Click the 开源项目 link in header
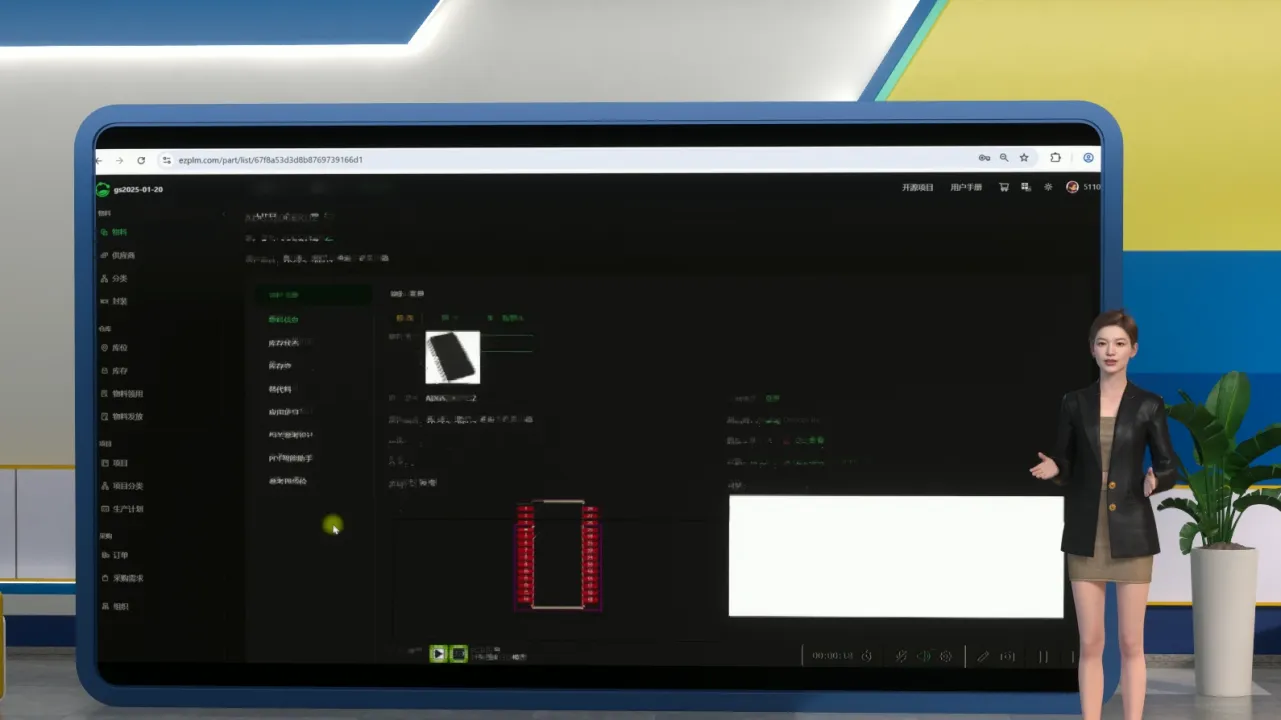Image resolution: width=1281 pixels, height=720 pixels. point(917,187)
